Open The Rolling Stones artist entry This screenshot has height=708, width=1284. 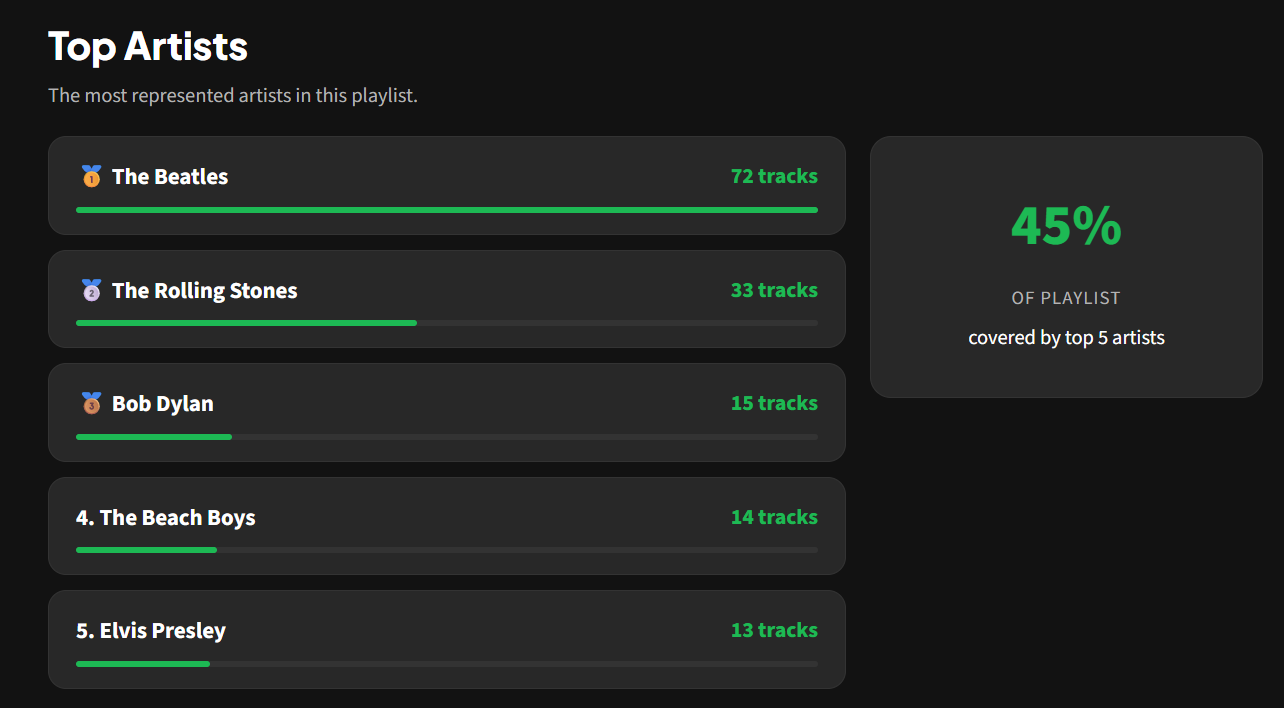click(204, 291)
